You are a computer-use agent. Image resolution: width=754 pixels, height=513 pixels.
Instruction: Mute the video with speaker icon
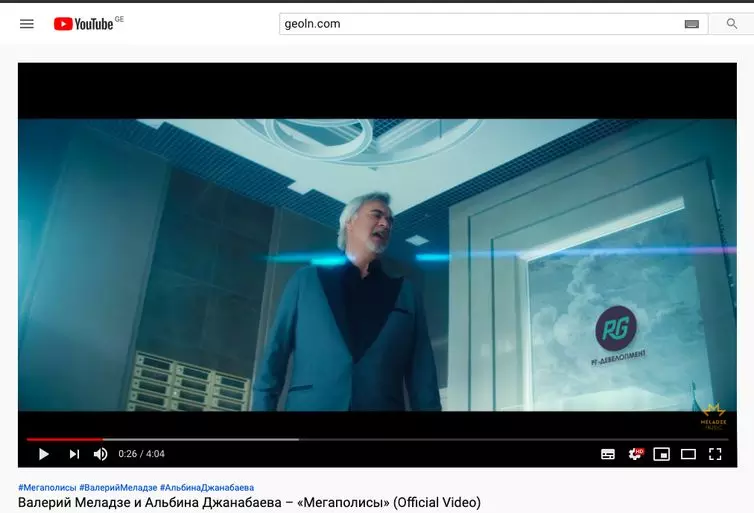pyautogui.click(x=101, y=454)
